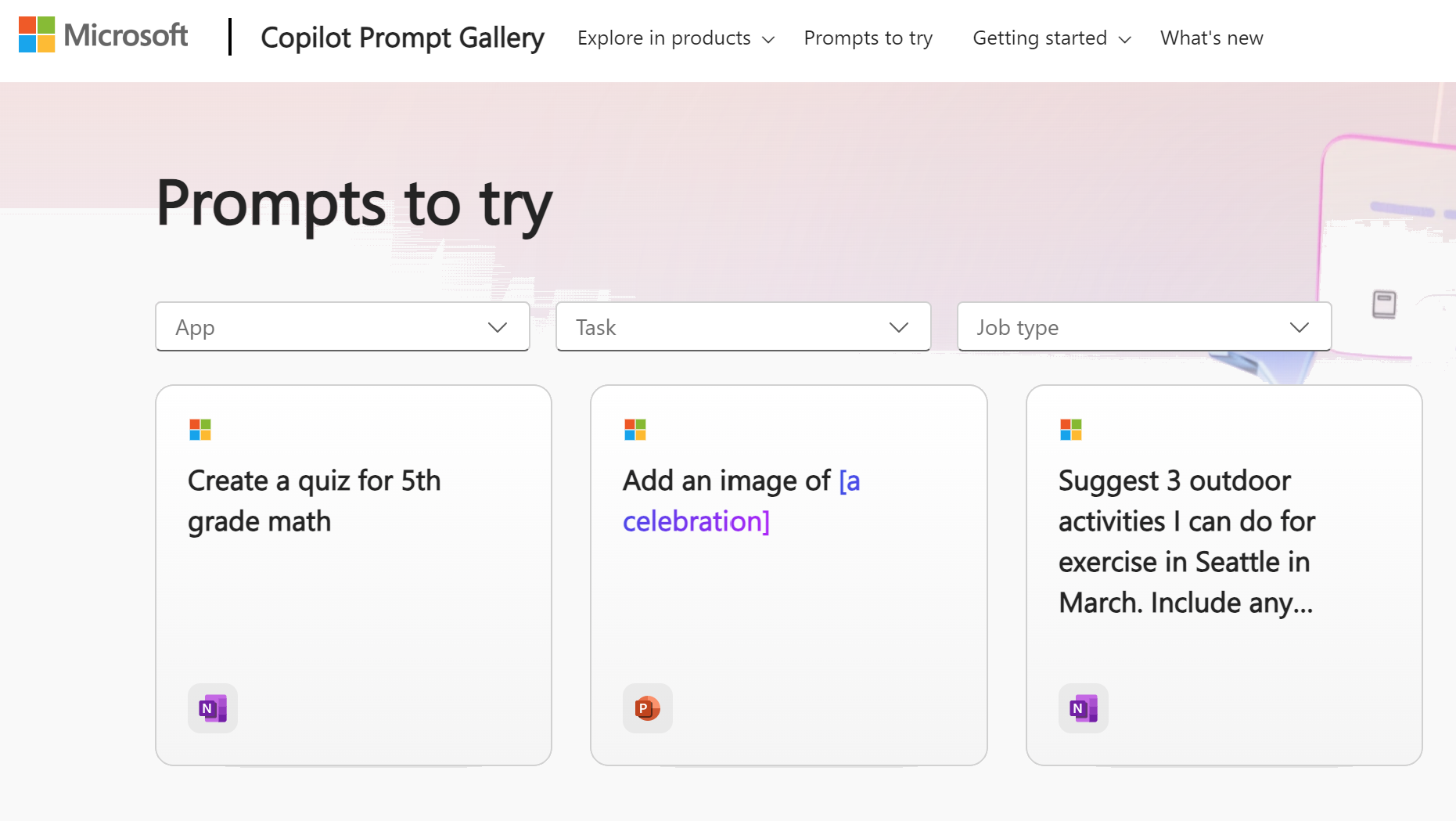
Task: Click PowerPoint icon on image prompt card
Action: [x=648, y=708]
